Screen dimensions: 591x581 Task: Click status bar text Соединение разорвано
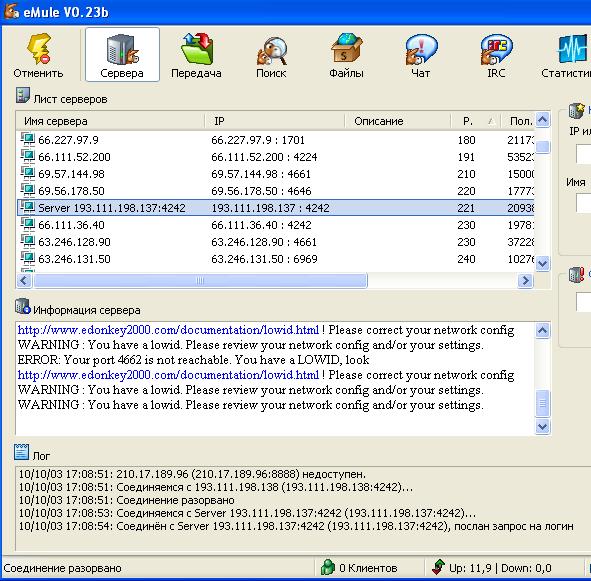(x=62, y=568)
